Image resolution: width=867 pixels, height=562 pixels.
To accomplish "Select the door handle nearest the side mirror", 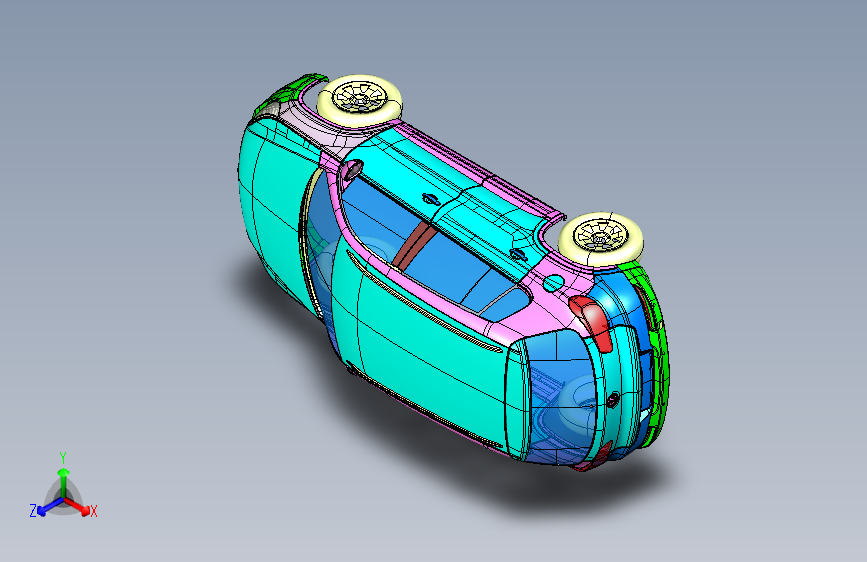I will coord(431,199).
